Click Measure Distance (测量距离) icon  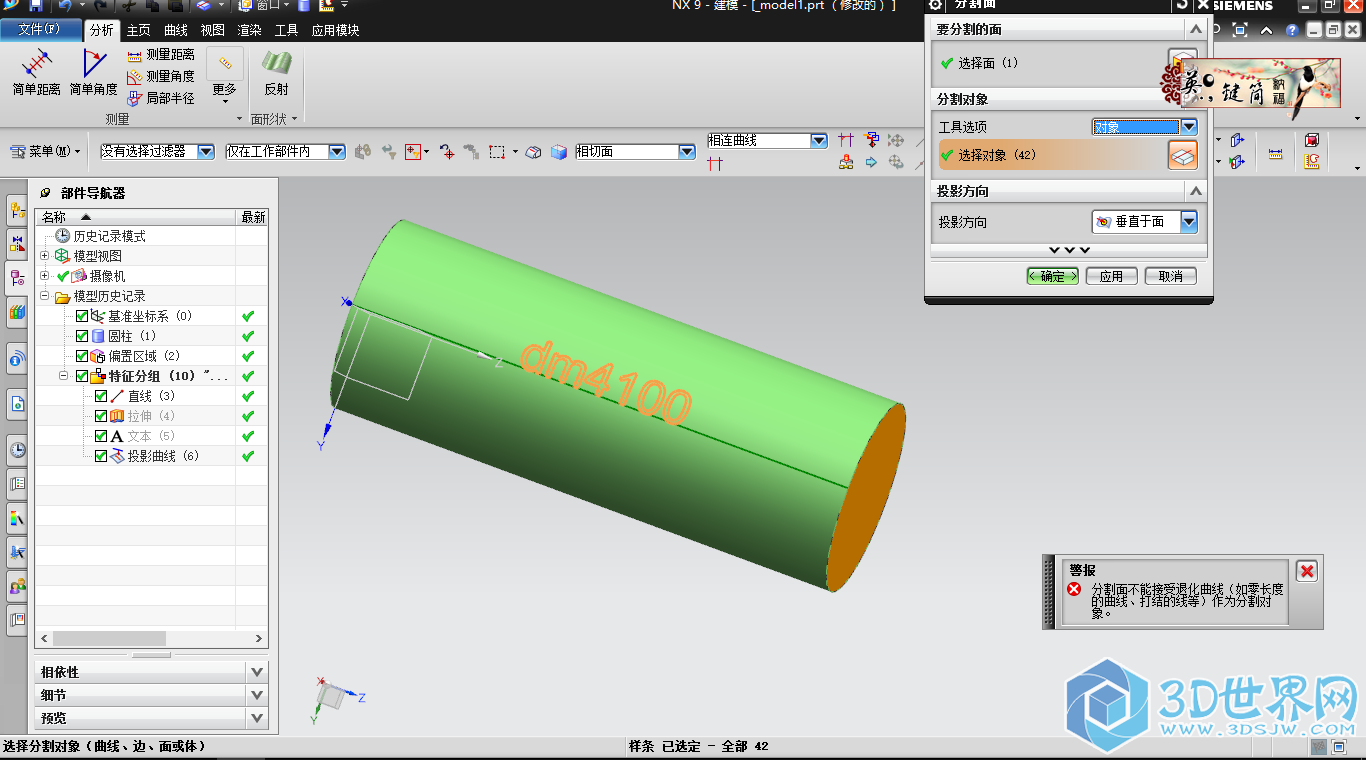135,56
